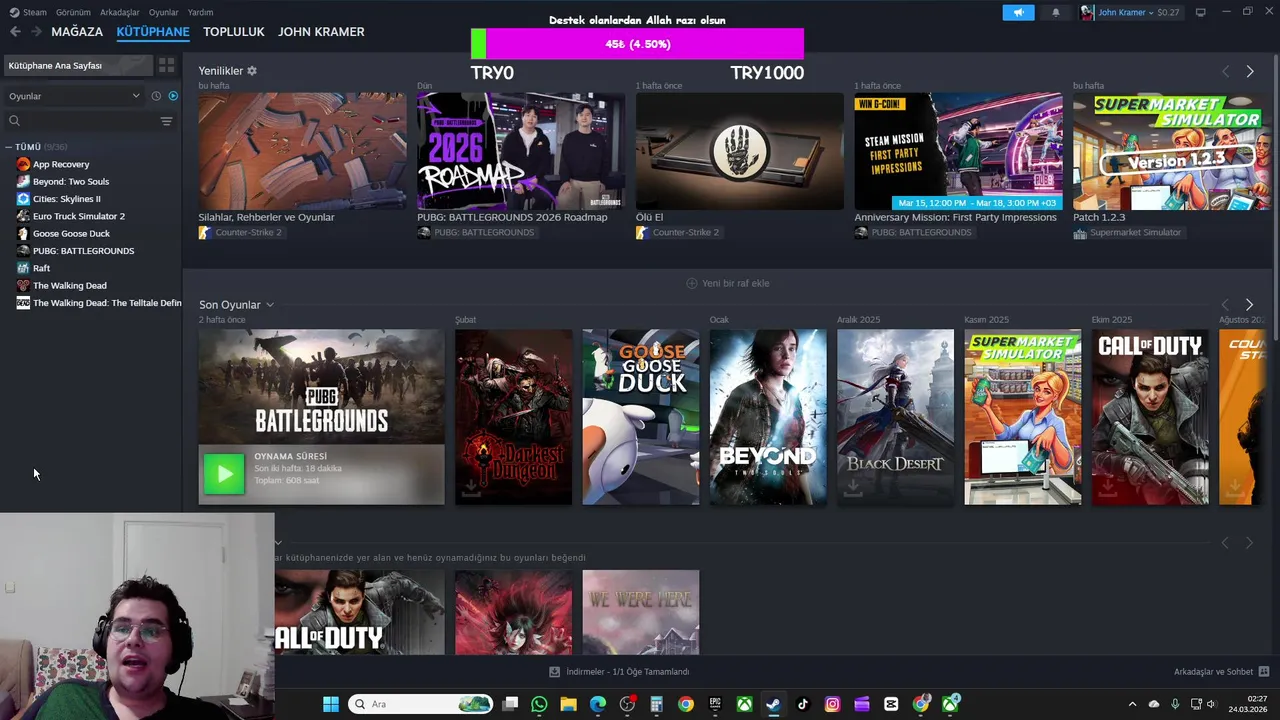Open Steam menu
Image resolution: width=1280 pixels, height=720 pixels.
coord(28,12)
